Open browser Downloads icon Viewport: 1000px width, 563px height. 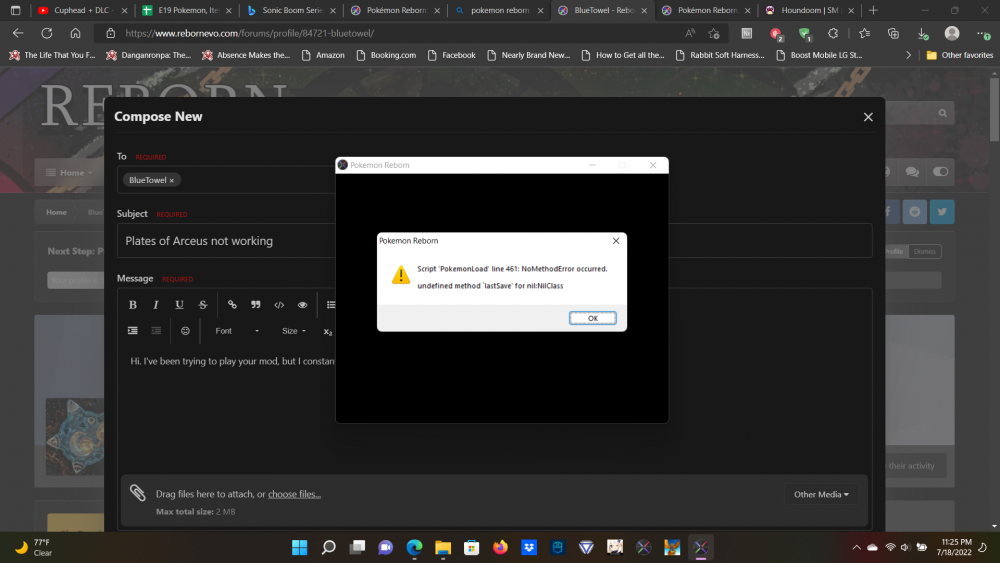click(x=922, y=33)
